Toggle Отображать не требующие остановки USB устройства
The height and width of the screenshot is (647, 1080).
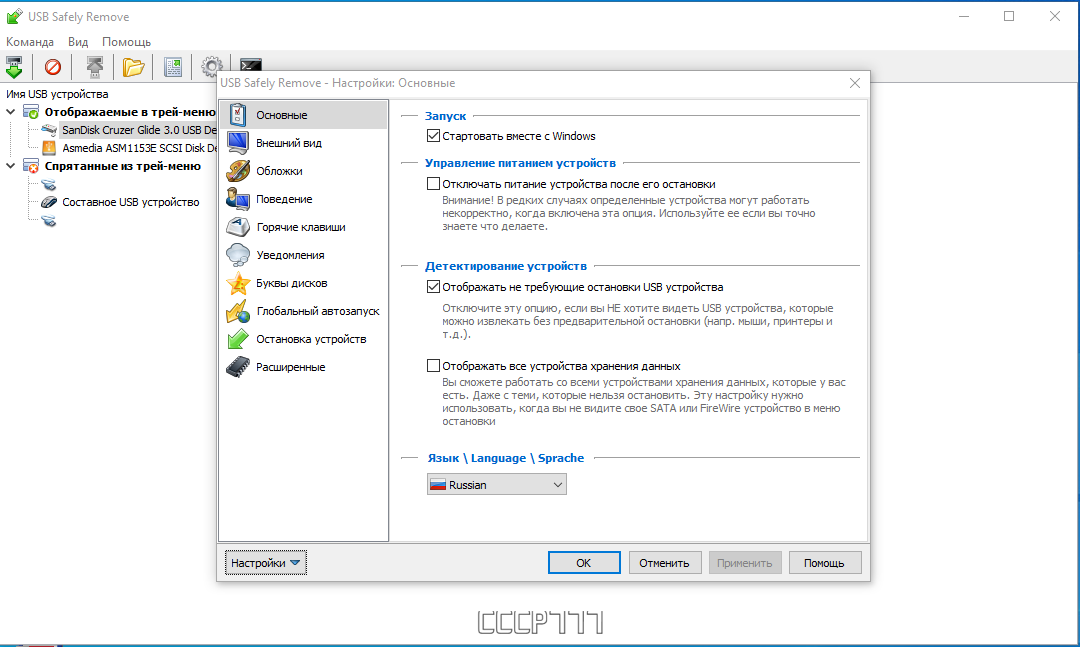click(x=433, y=287)
